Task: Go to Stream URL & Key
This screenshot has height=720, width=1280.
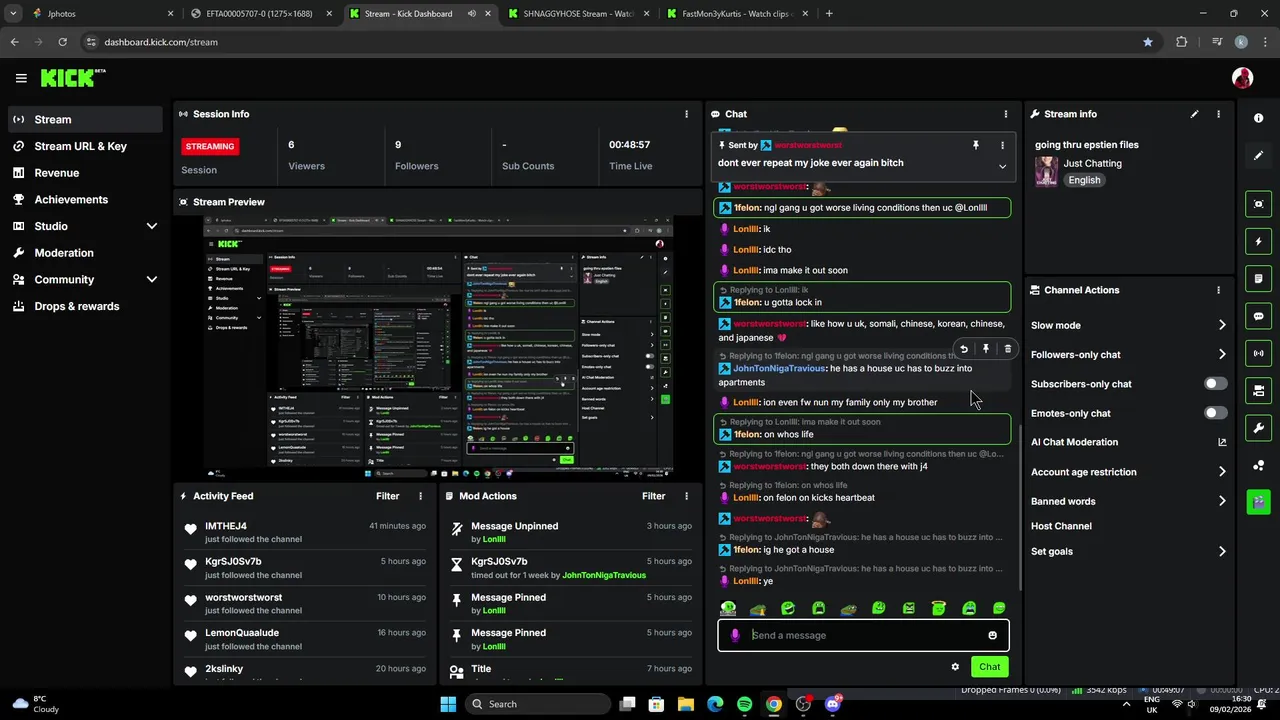Action: click(x=85, y=146)
